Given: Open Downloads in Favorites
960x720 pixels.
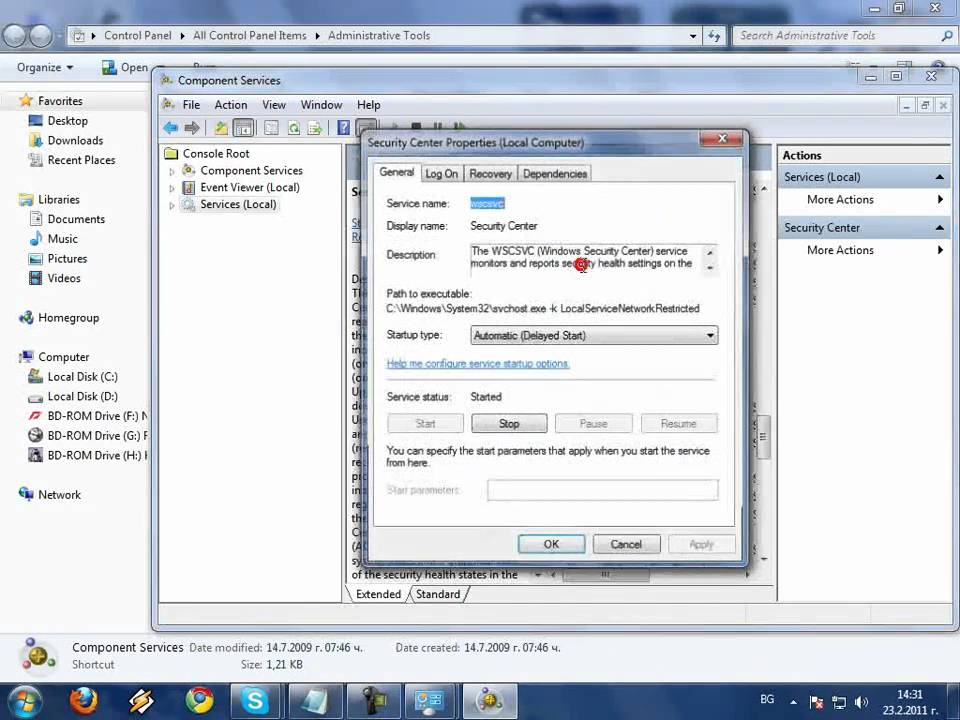Looking at the screenshot, I should [x=67, y=140].
